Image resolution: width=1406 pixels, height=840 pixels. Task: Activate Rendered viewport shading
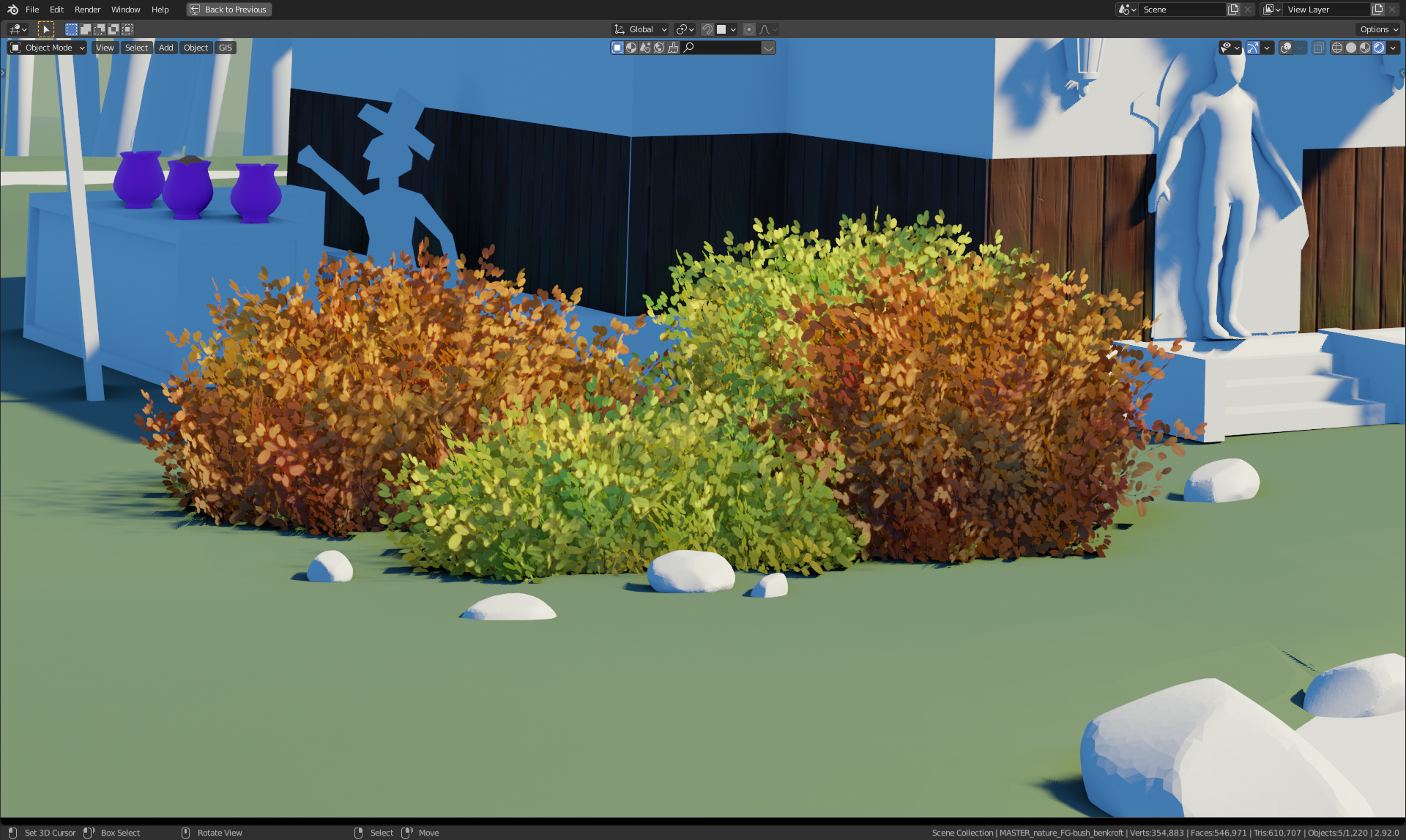coord(1379,48)
